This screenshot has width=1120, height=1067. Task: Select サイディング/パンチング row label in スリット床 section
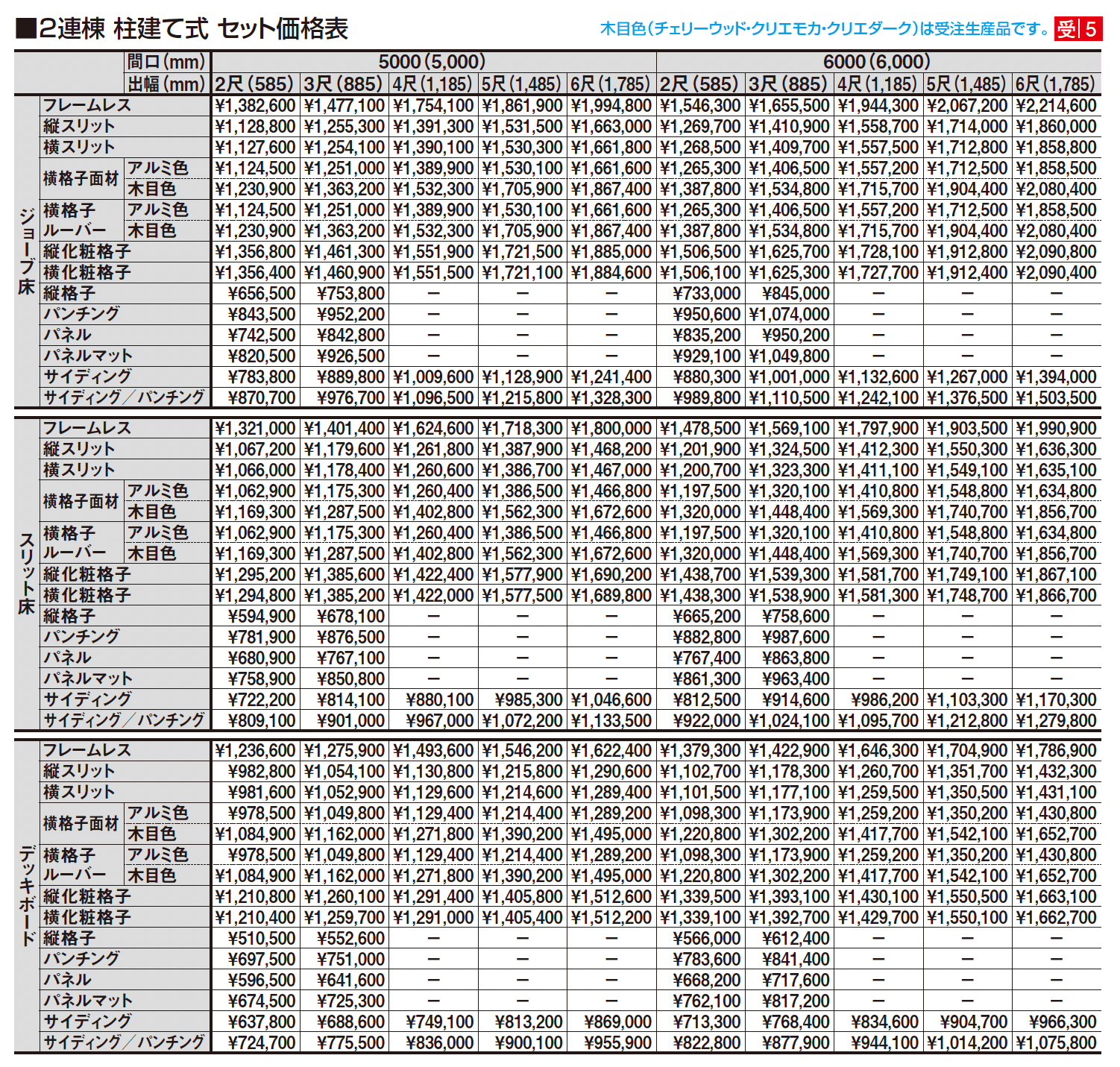click(124, 721)
